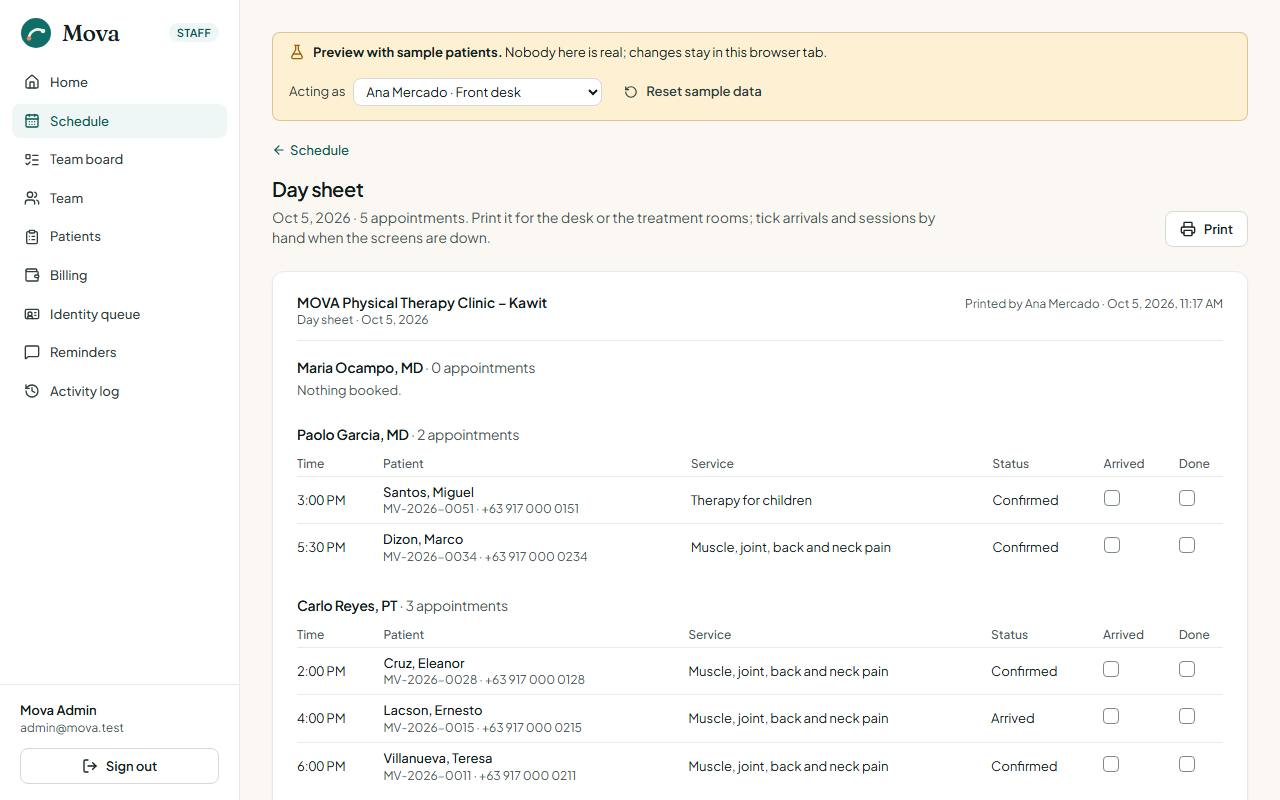Viewport: 1280px width, 800px height.
Task: Click admin@mova.test account email
Action: (72, 728)
